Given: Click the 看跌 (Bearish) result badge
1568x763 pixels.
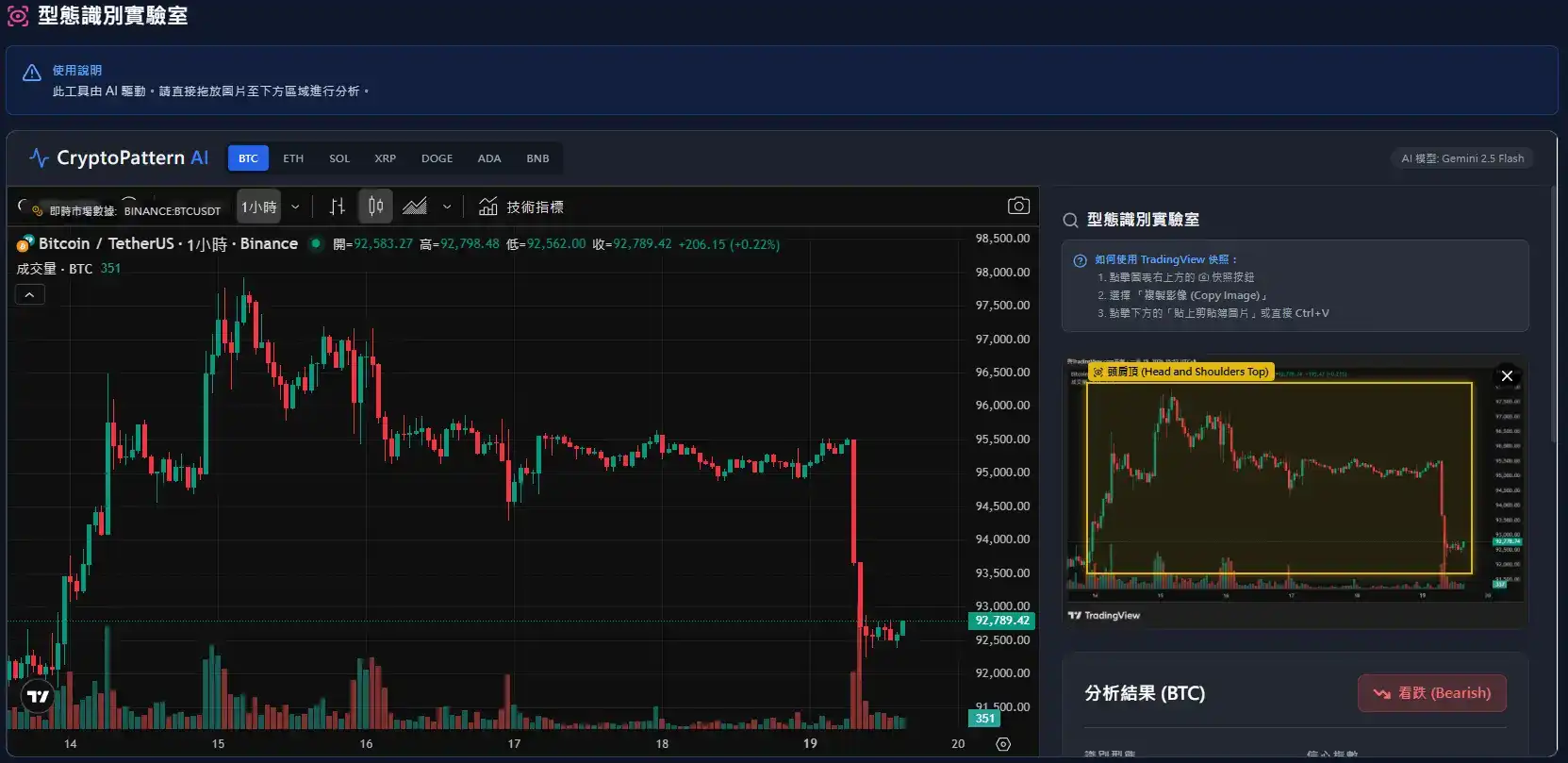Looking at the screenshot, I should [1431, 693].
